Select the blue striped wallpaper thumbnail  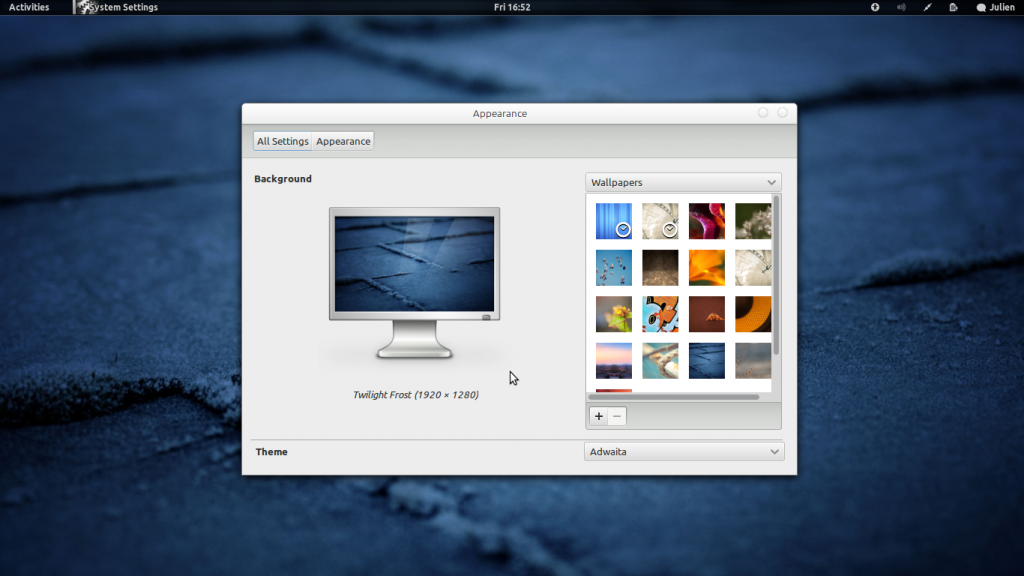coord(613,221)
